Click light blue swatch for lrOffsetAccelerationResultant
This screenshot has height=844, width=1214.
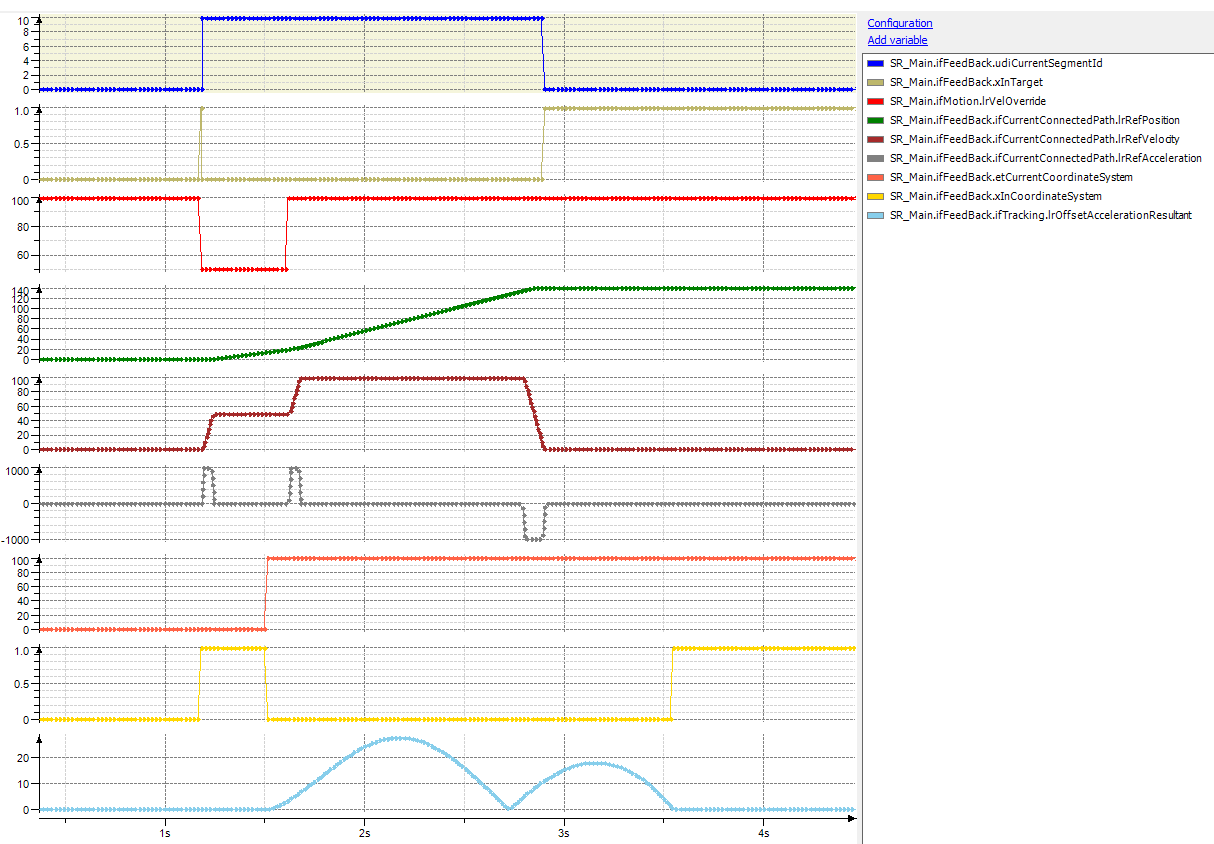pos(875,215)
